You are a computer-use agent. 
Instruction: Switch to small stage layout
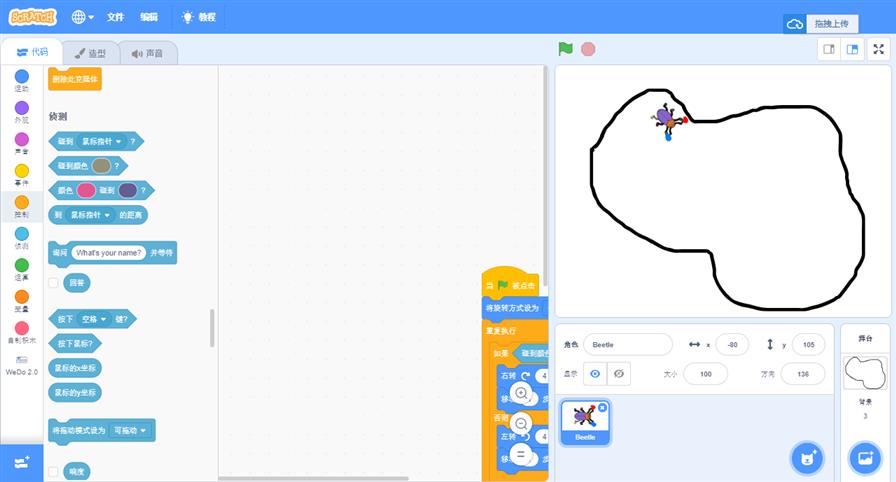tap(829, 50)
